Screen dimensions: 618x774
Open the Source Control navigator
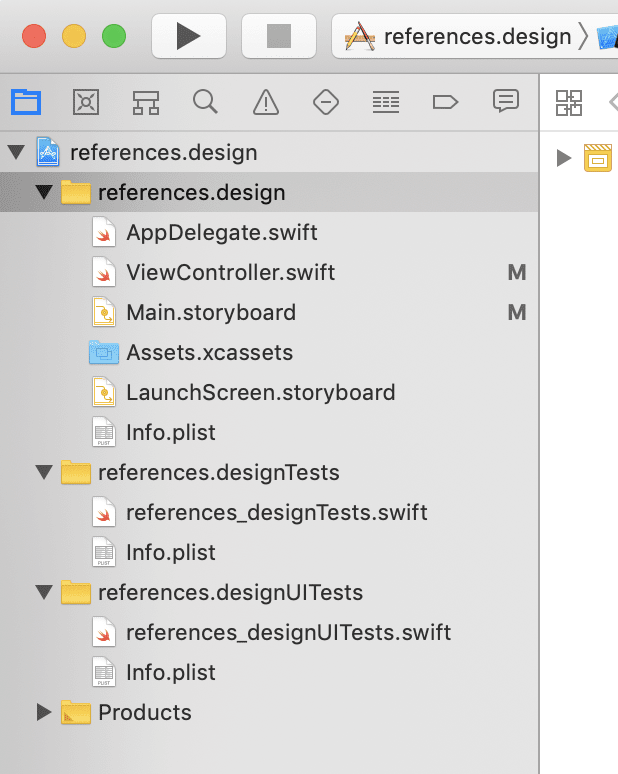tap(86, 101)
